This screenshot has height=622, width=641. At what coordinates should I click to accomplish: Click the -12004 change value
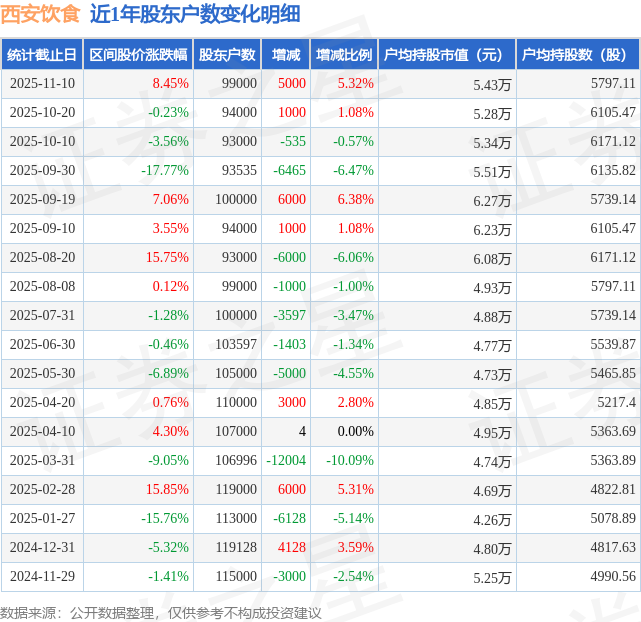point(286,461)
